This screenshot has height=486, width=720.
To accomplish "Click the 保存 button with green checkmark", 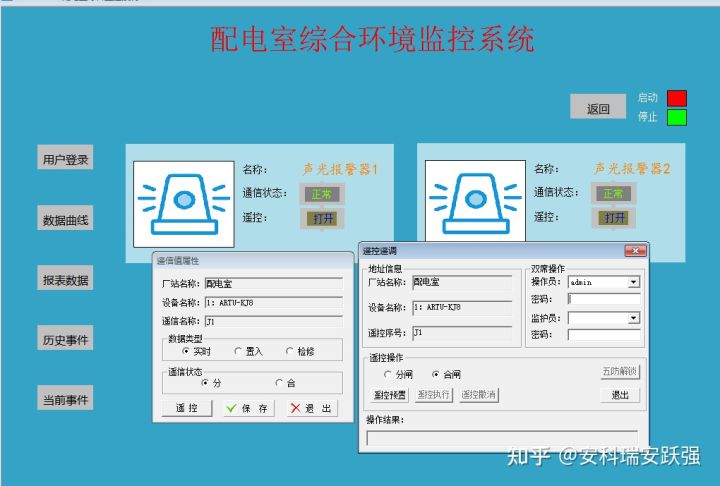I will pos(244,408).
